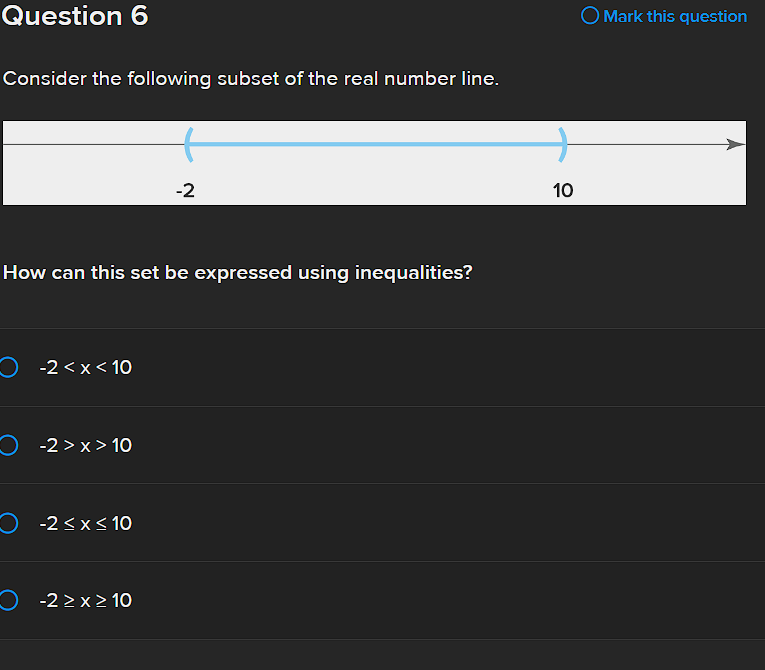Image resolution: width=765 pixels, height=670 pixels.
Task: Click the answer text '-2 > x > 10'
Action: (x=85, y=446)
